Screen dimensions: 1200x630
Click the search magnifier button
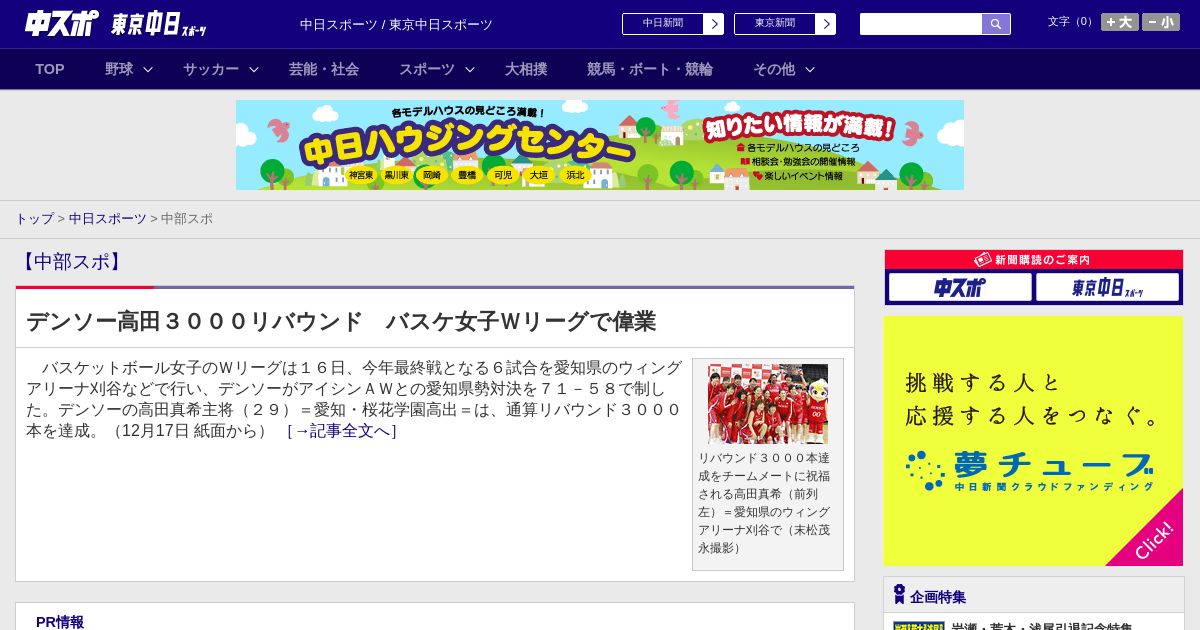point(996,24)
